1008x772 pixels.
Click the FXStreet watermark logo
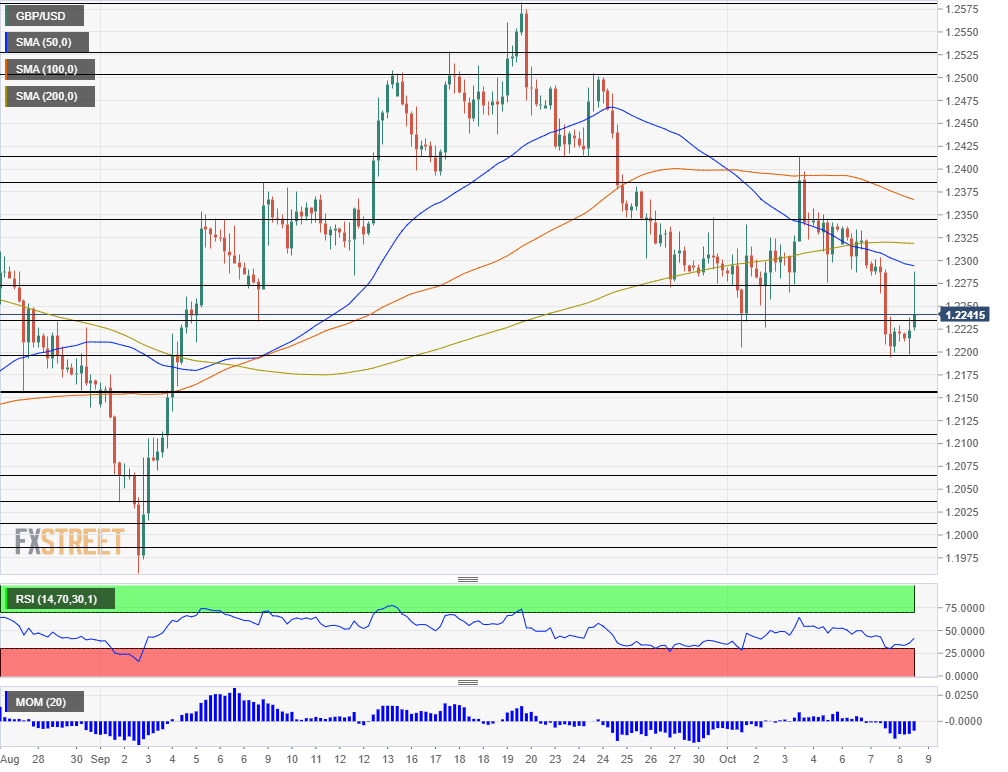(x=70, y=542)
